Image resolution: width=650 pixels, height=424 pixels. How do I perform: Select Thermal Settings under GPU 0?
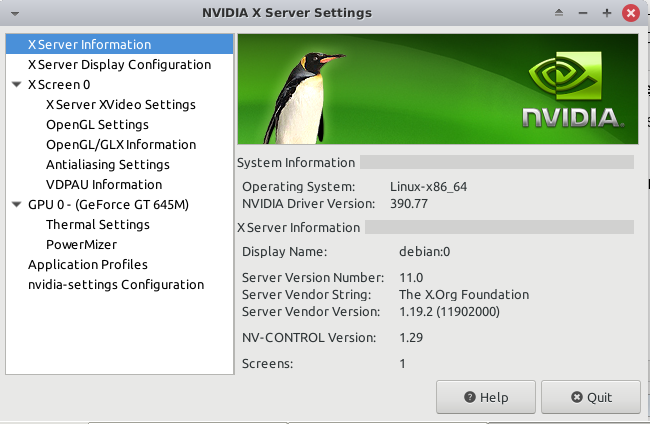97,225
